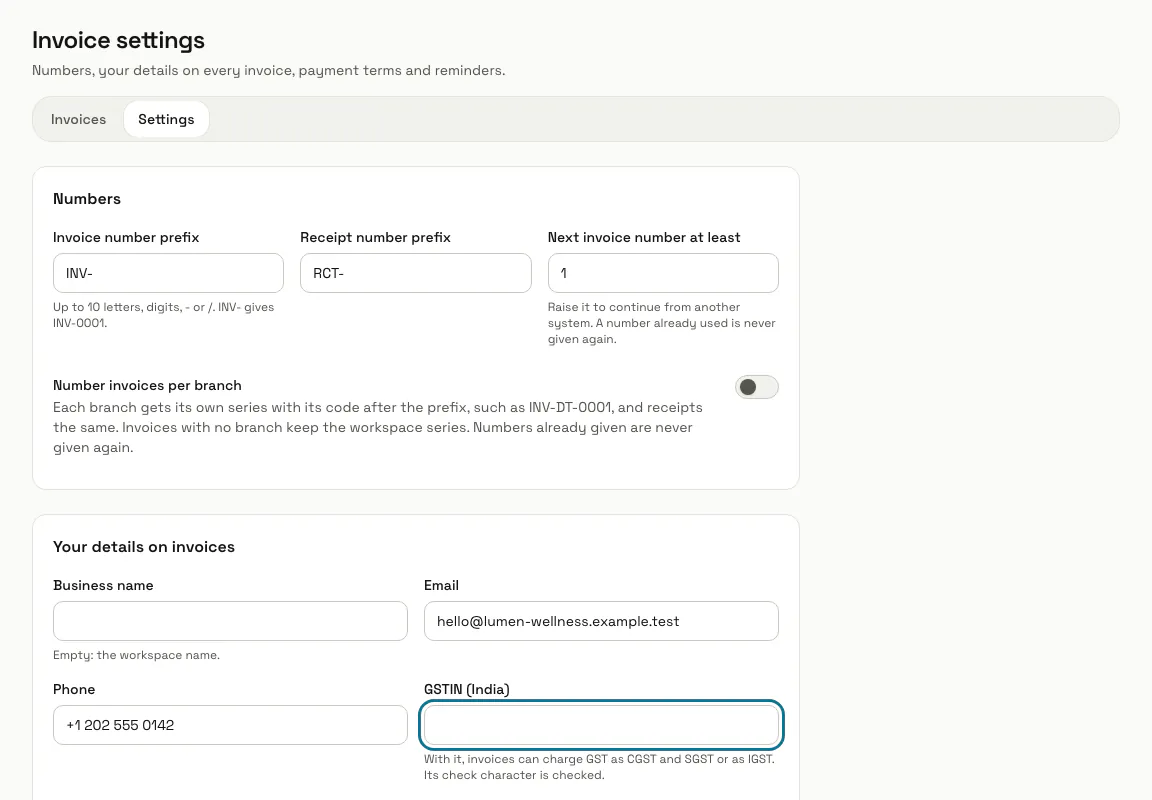Click the 'Empty: the workspace name.' hint

tap(136, 655)
